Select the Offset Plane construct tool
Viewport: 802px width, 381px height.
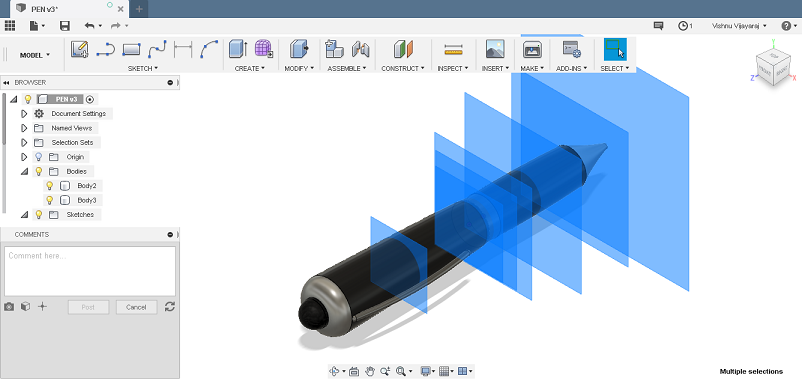point(403,49)
